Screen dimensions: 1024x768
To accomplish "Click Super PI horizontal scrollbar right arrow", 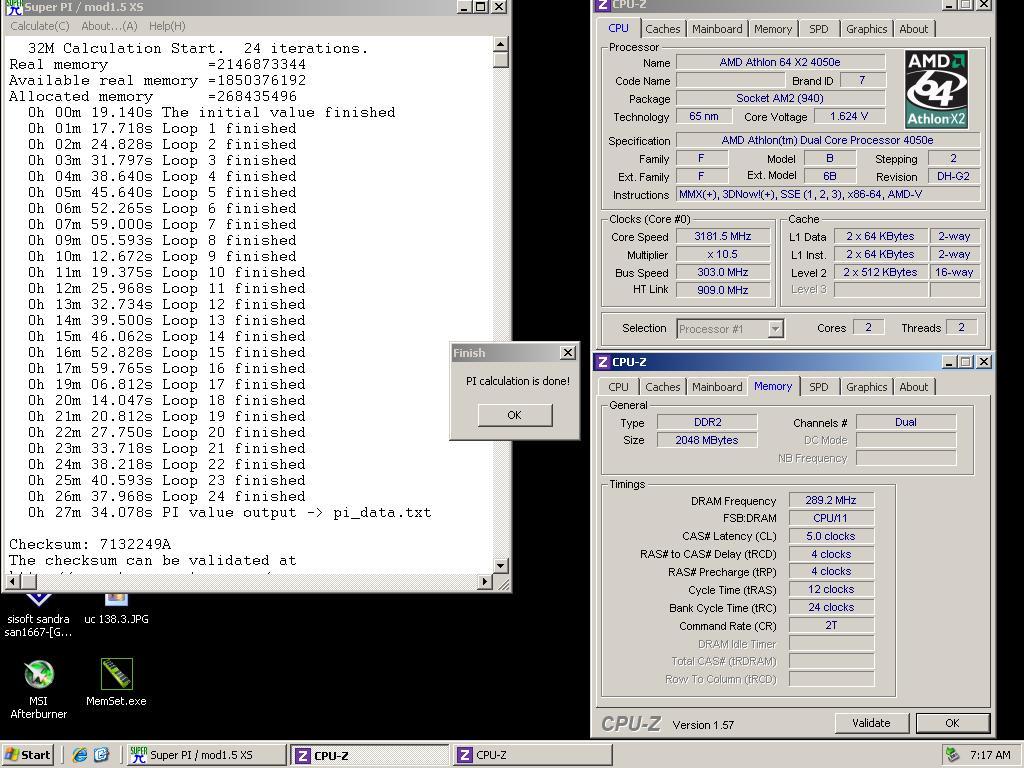I will [485, 581].
